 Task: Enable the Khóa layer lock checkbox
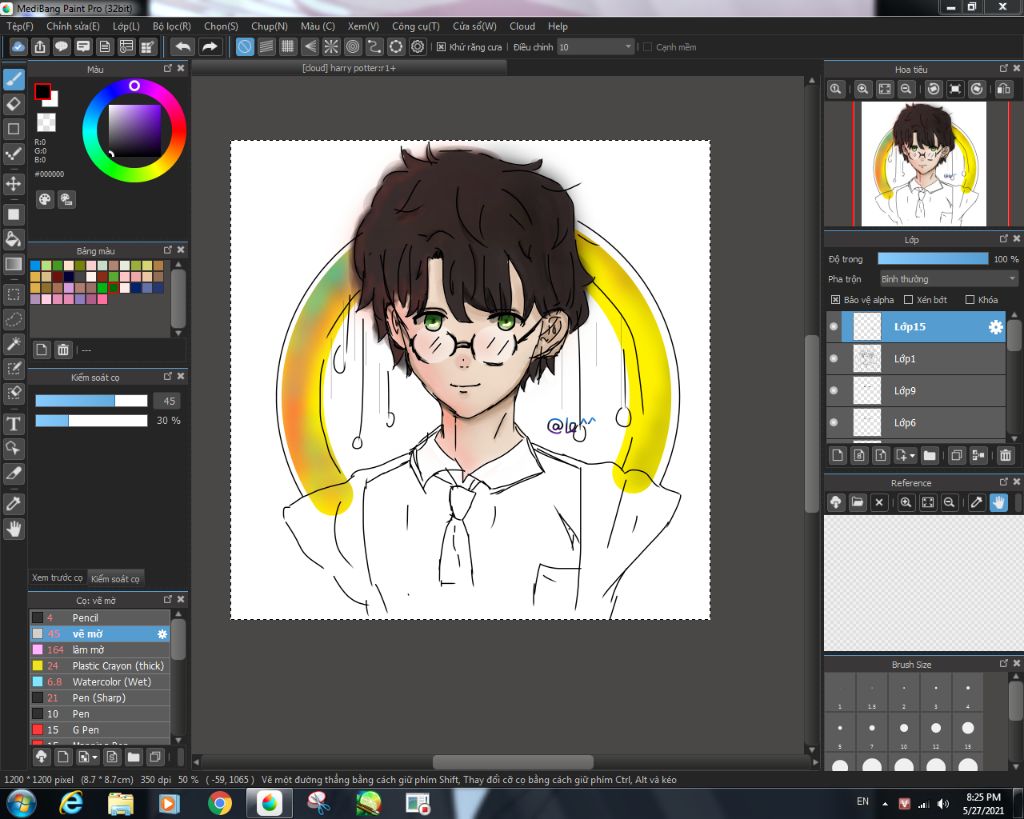(x=970, y=300)
